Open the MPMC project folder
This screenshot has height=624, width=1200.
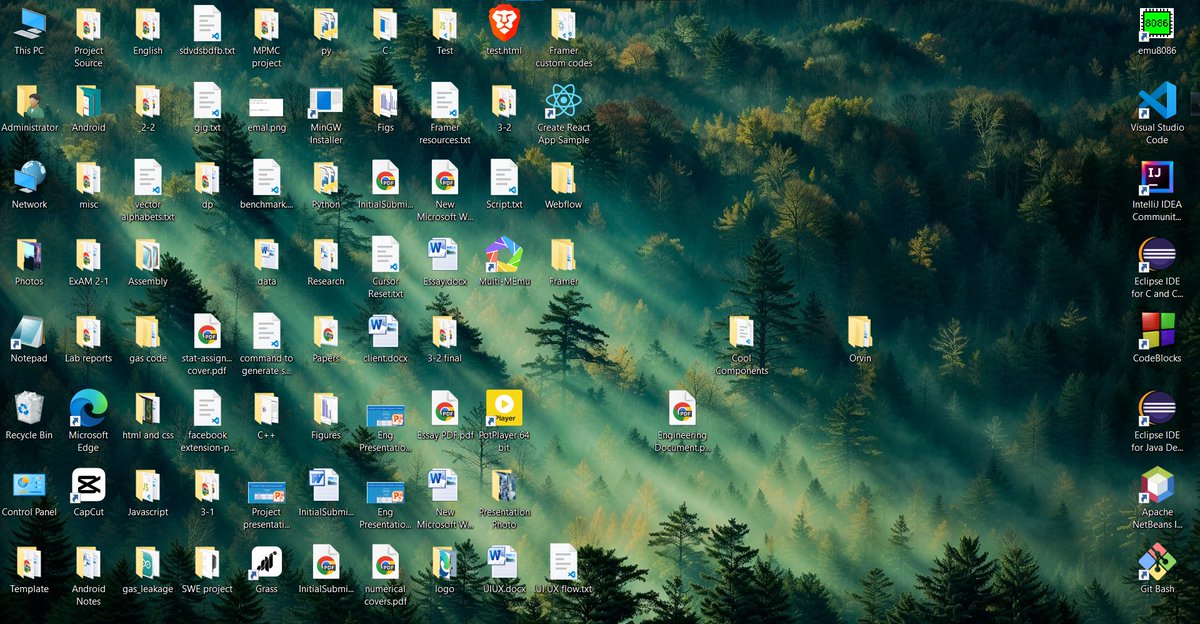pos(266,37)
